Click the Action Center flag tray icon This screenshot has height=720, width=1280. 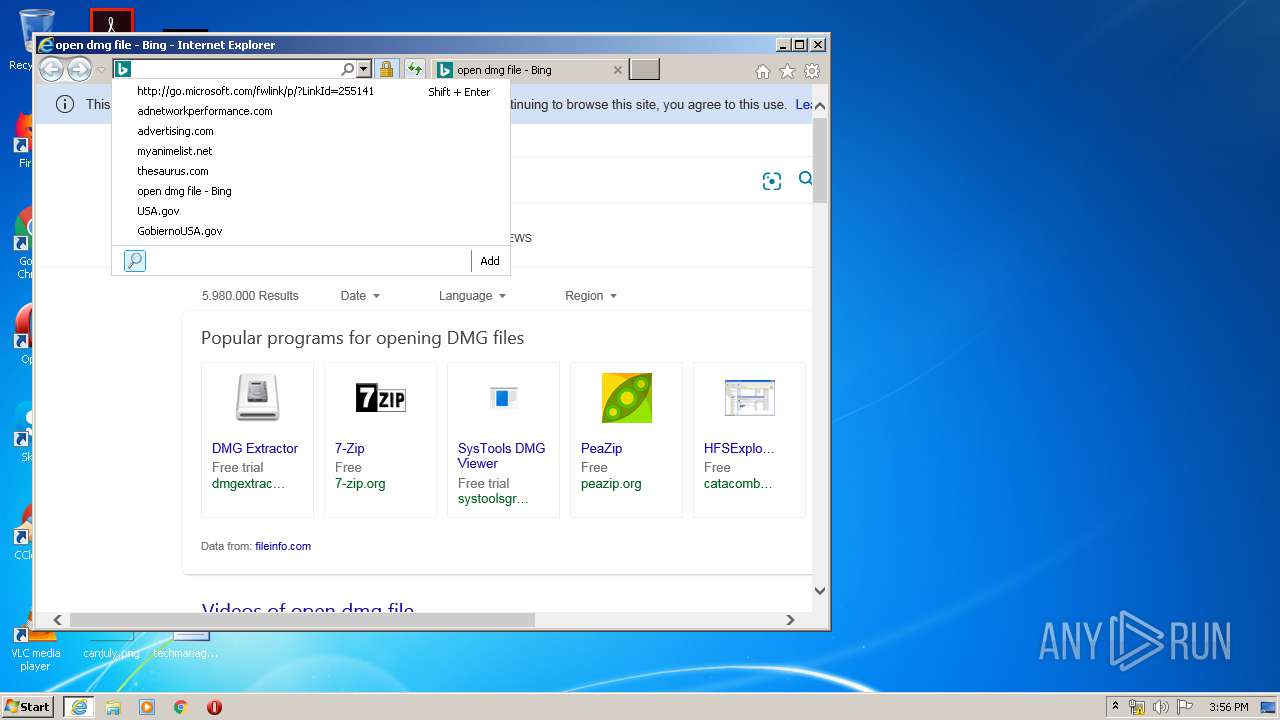tap(1185, 707)
